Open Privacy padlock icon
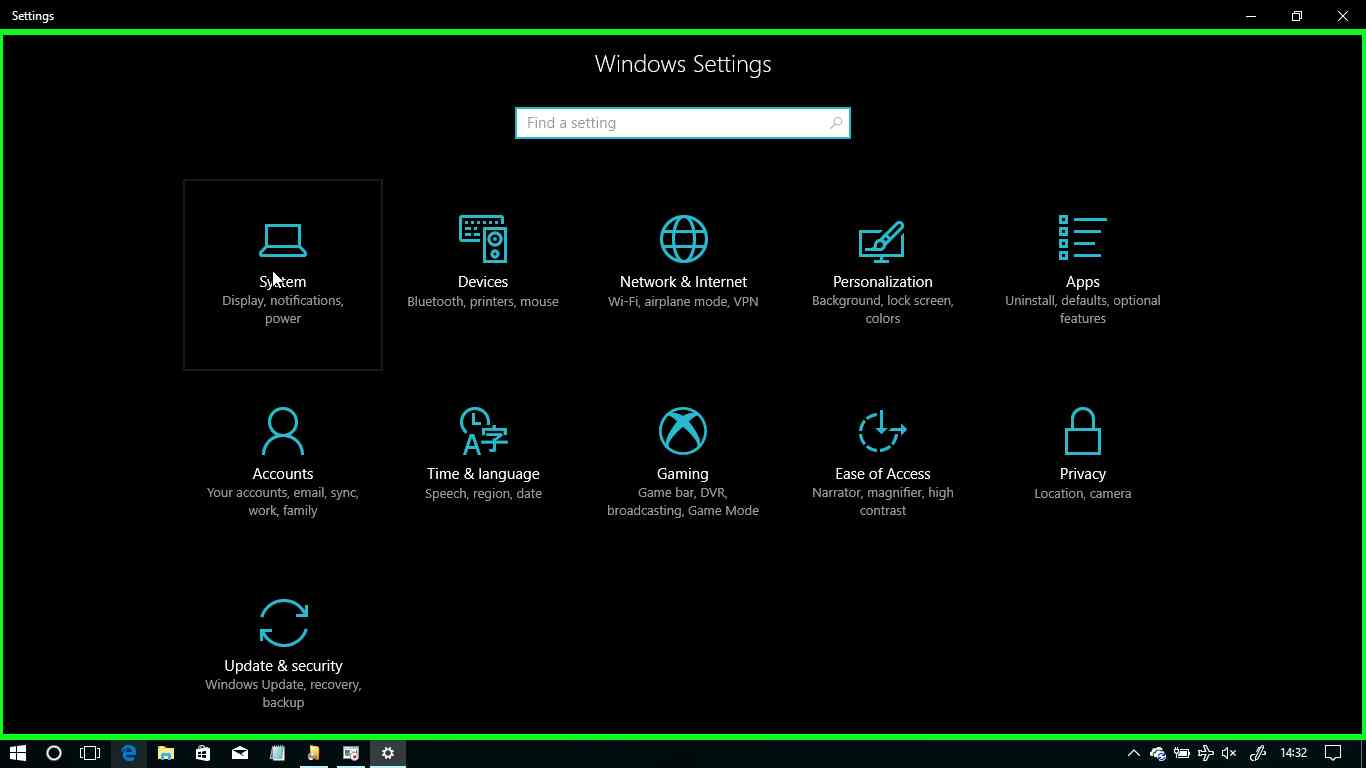 click(1083, 431)
